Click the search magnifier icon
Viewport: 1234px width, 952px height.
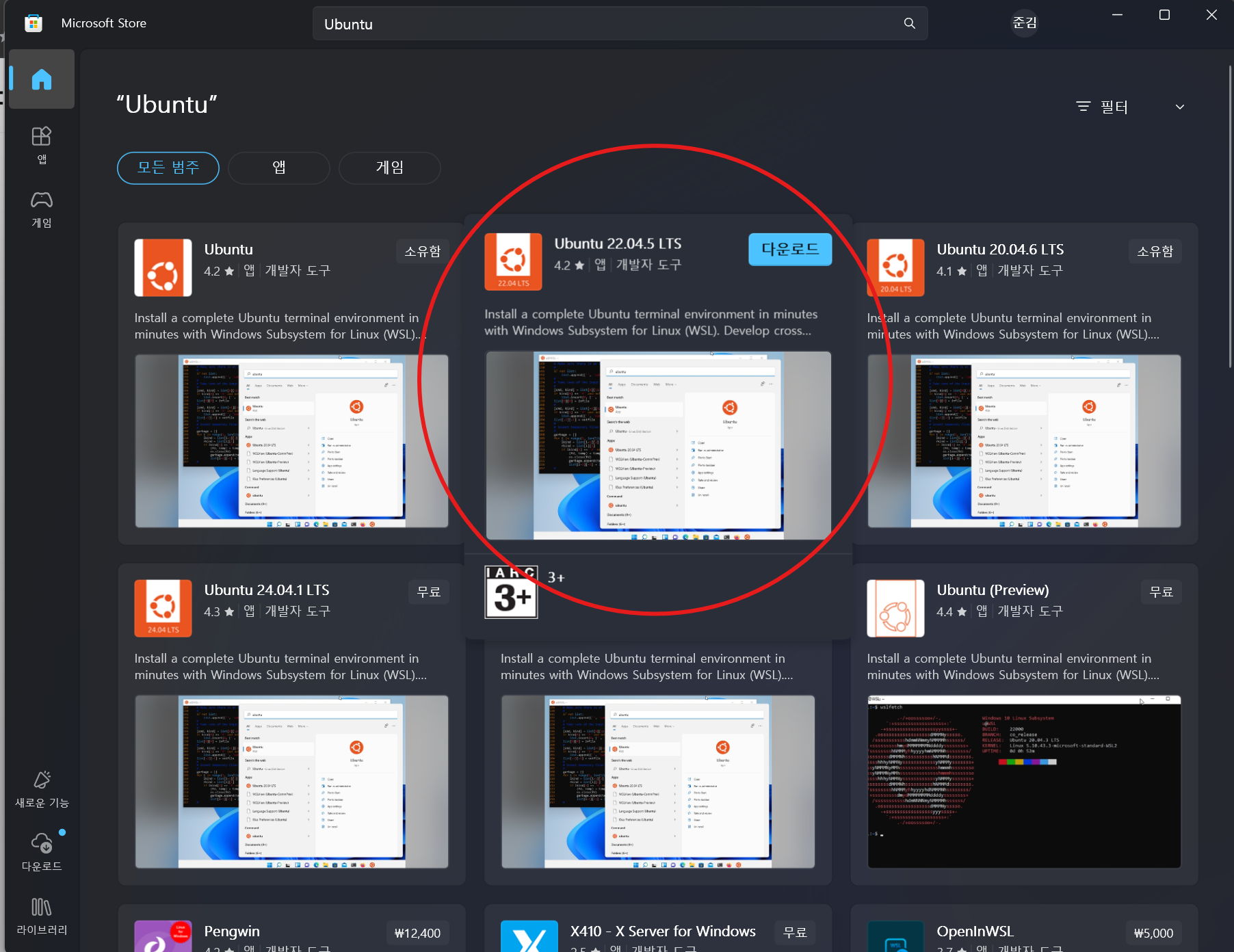[910, 23]
